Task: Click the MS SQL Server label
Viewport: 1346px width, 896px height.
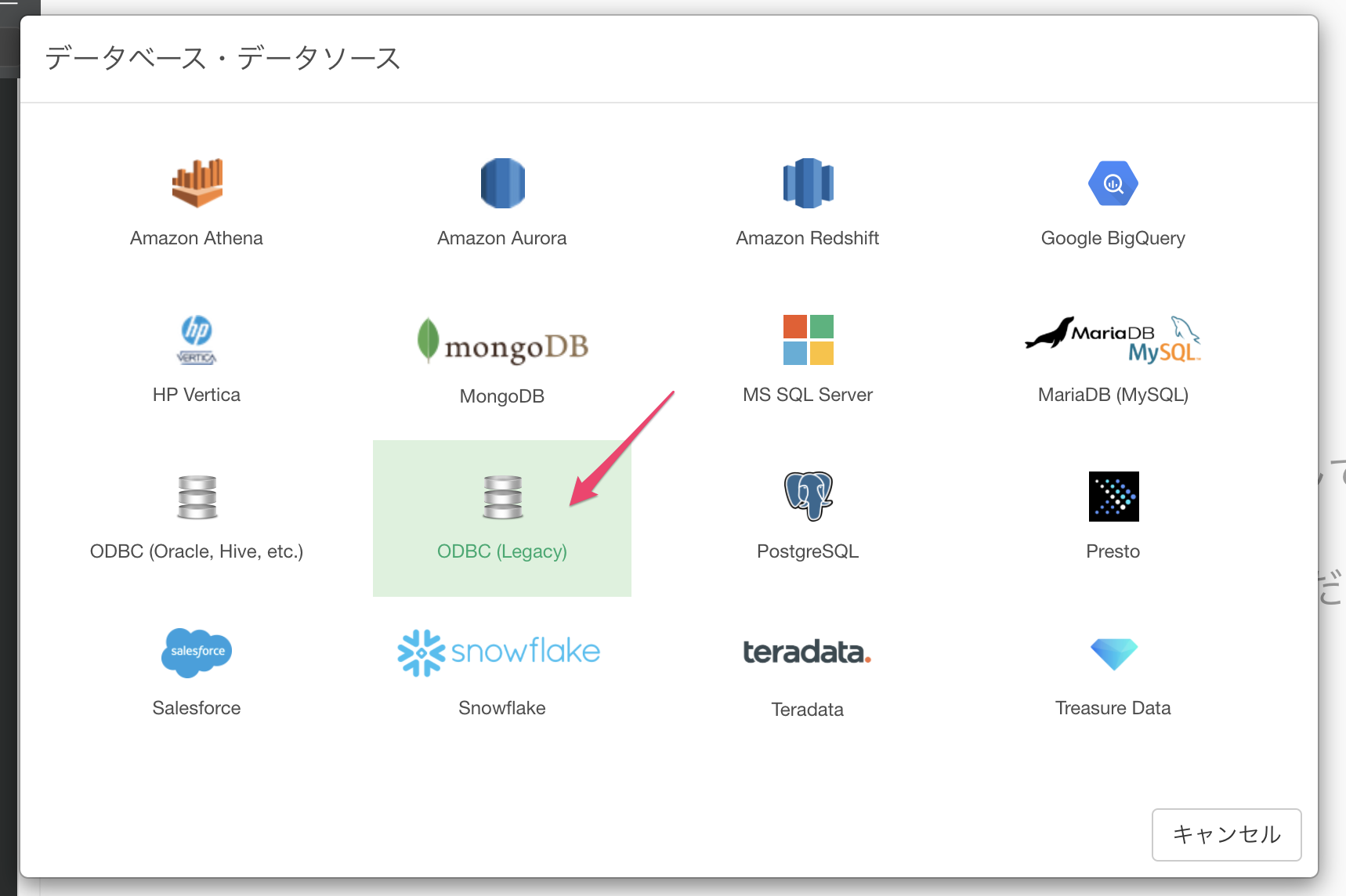Action: [x=808, y=395]
